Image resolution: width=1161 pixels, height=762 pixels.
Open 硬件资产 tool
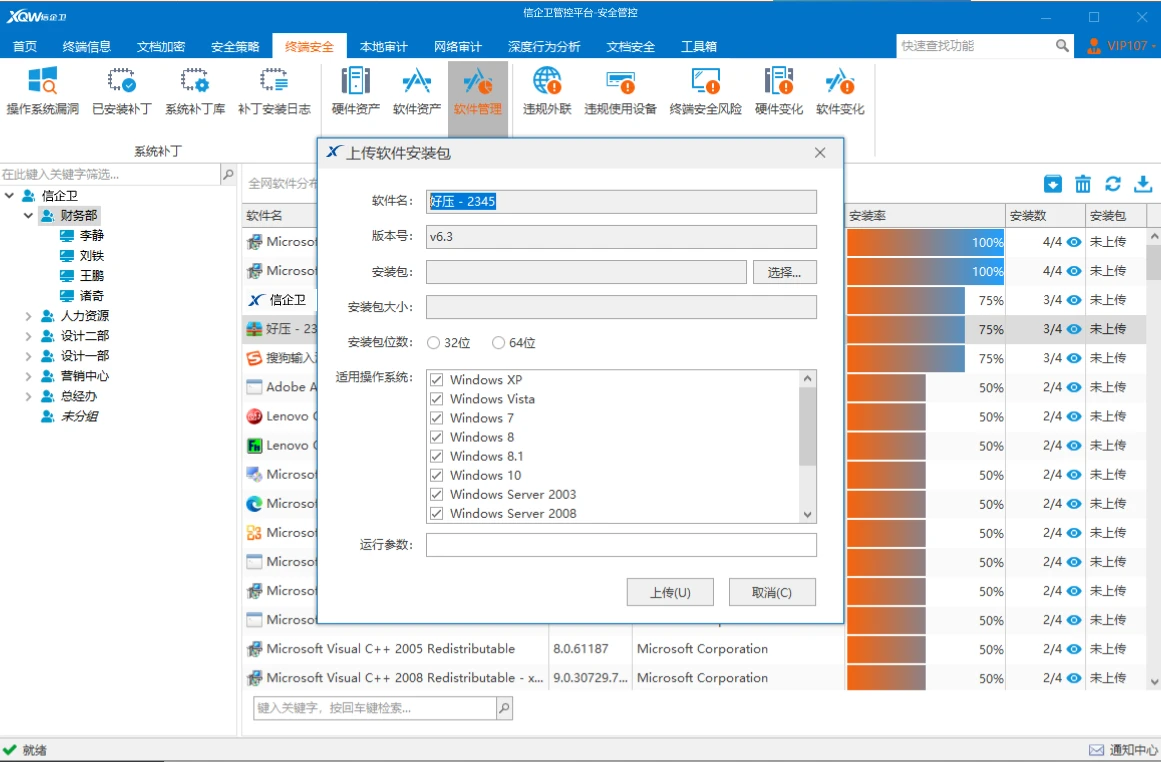(x=355, y=91)
